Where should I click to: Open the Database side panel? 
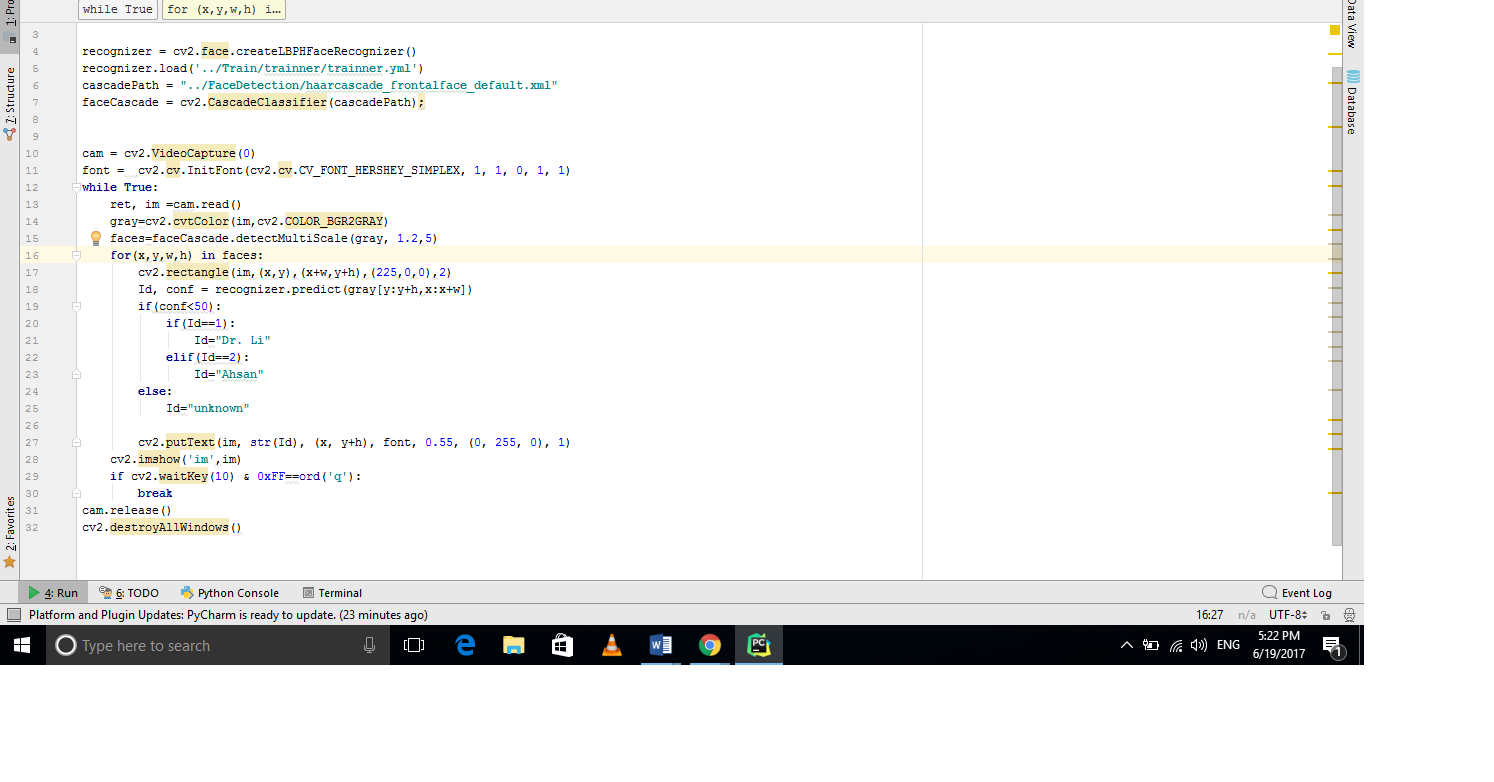(x=1352, y=102)
